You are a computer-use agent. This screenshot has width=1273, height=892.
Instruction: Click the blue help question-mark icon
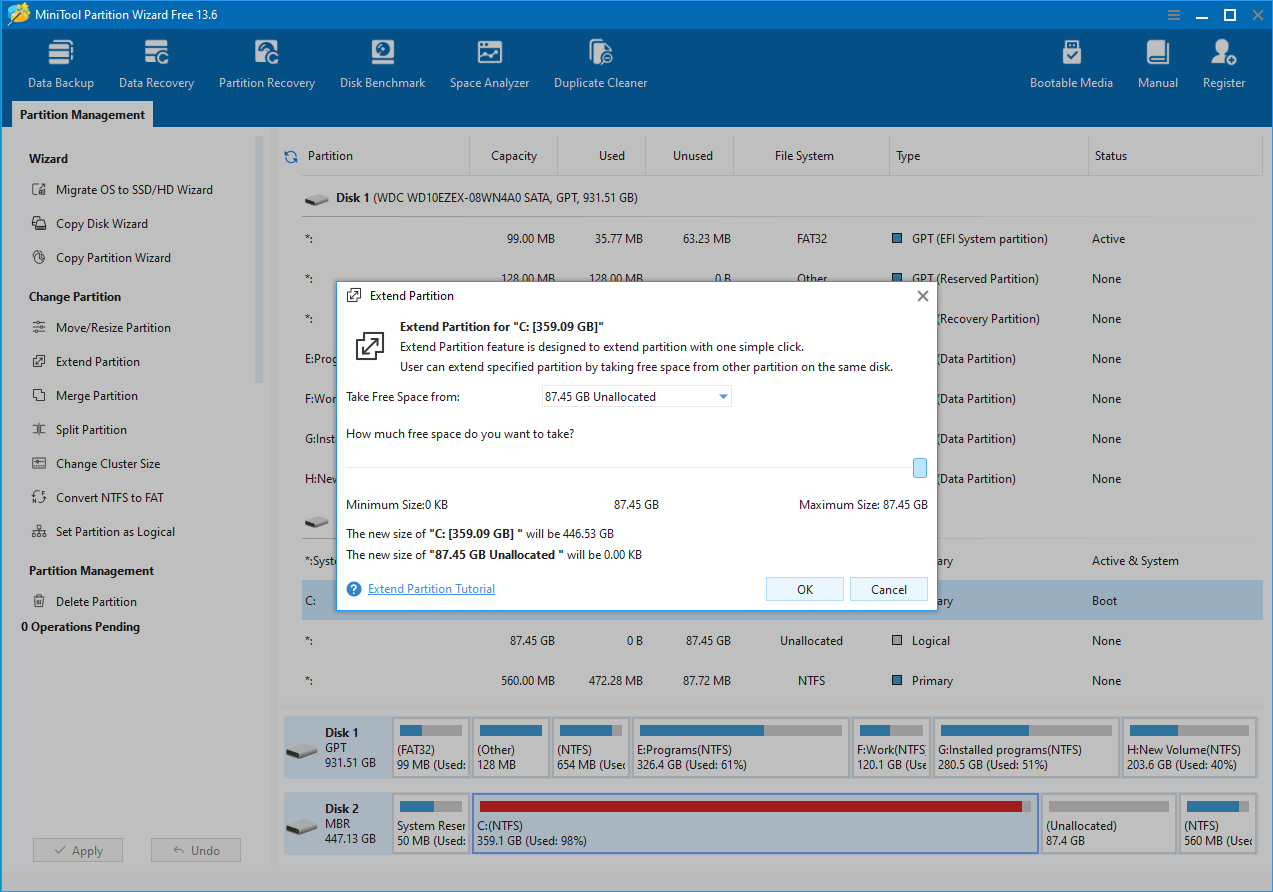coord(354,589)
